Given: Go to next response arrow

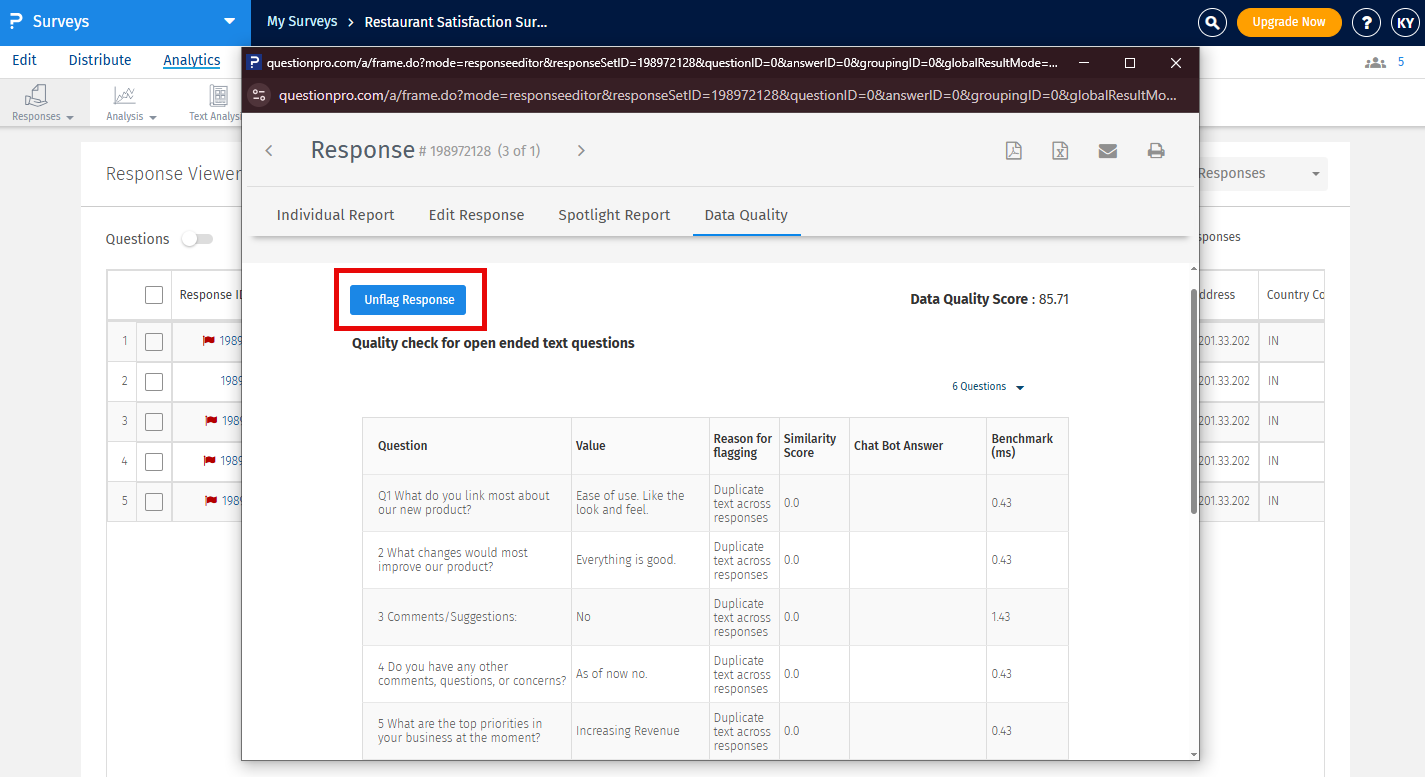Looking at the screenshot, I should 581,151.
